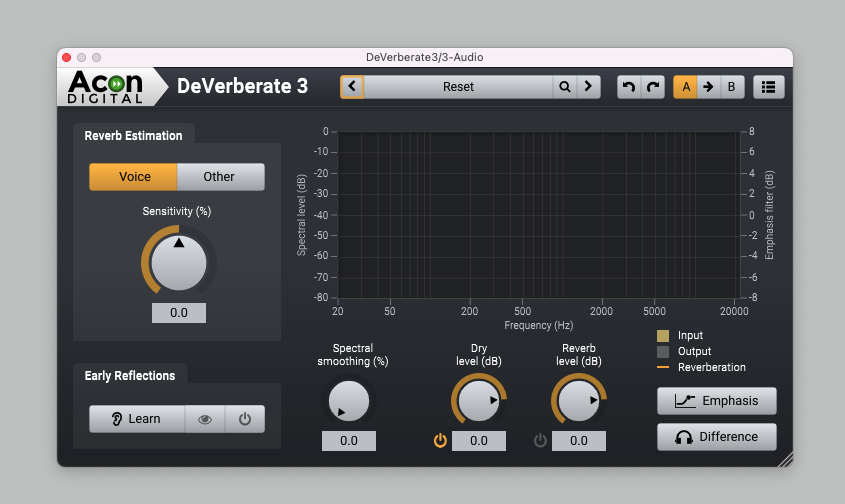845x504 pixels.
Task: Open the Reset preset dropdown
Action: coord(458,87)
